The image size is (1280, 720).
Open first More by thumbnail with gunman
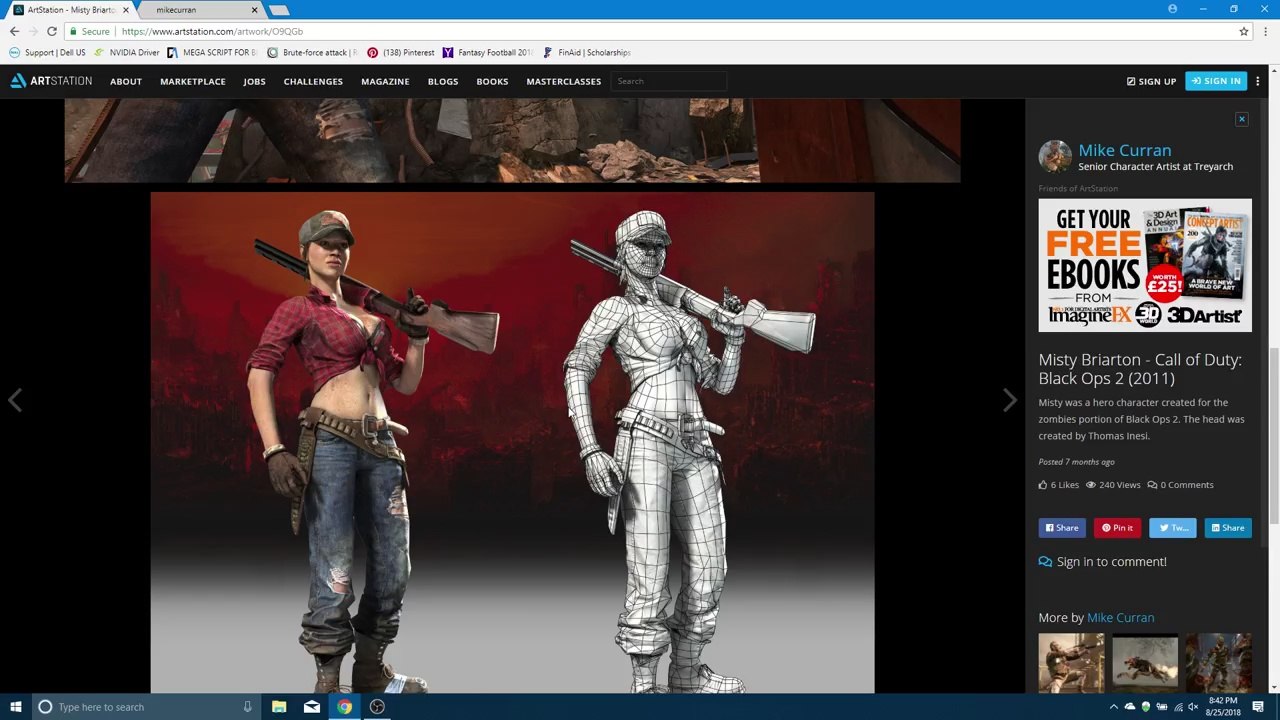pyautogui.click(x=1071, y=663)
